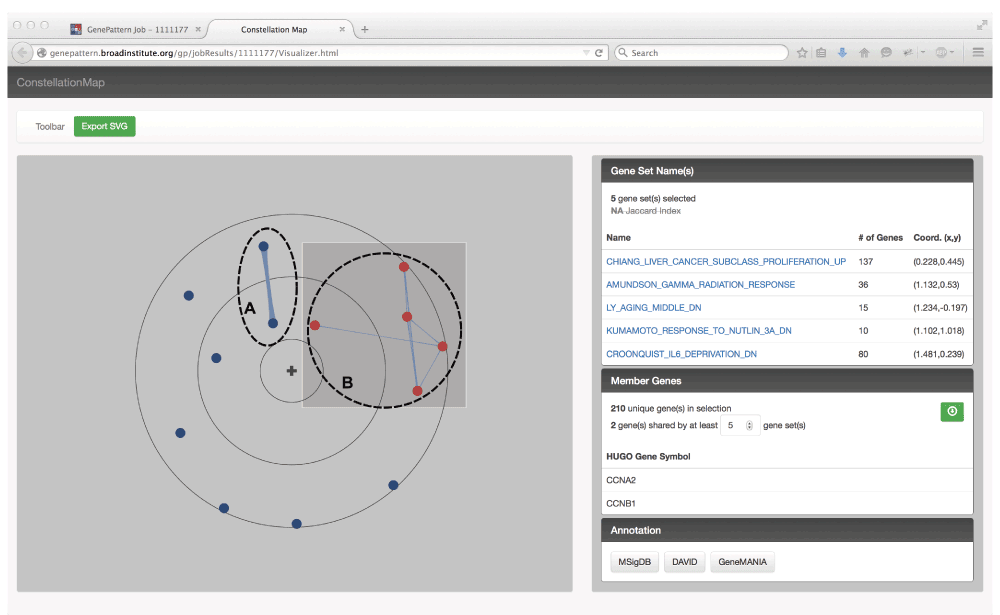Click the Export SVG button
Screen dimensions: 1000x615
click(104, 127)
